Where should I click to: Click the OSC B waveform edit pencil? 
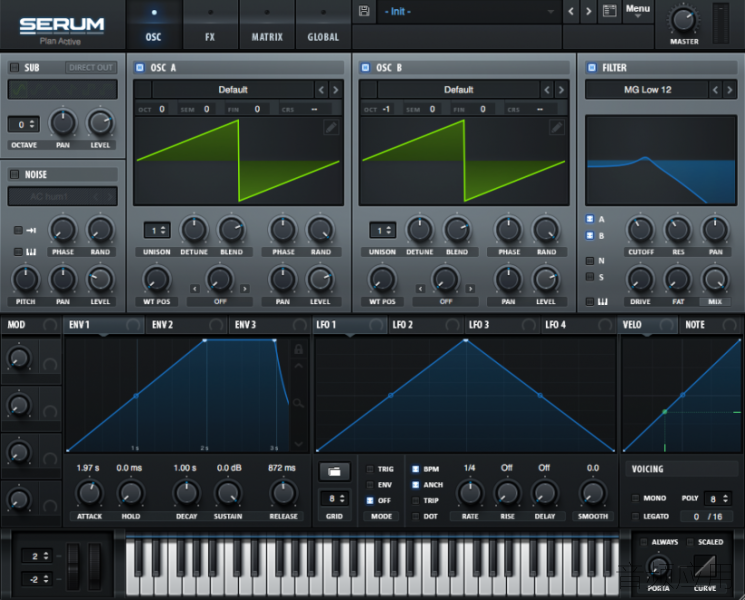(557, 127)
